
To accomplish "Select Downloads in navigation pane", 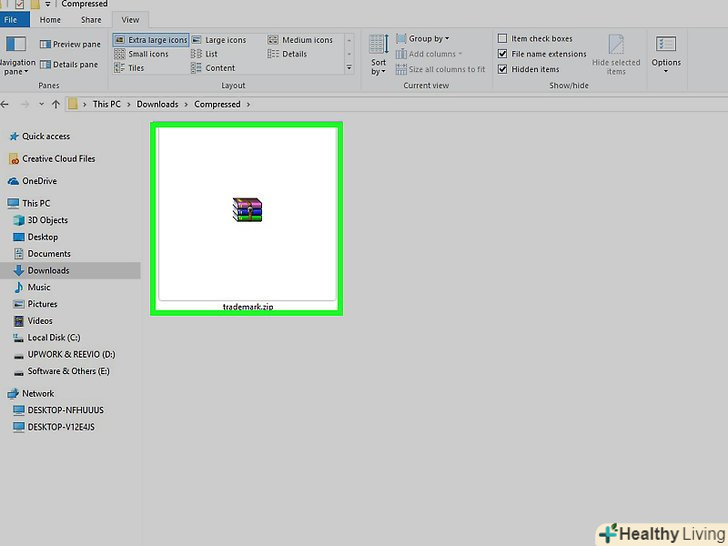I will tap(70, 270).
